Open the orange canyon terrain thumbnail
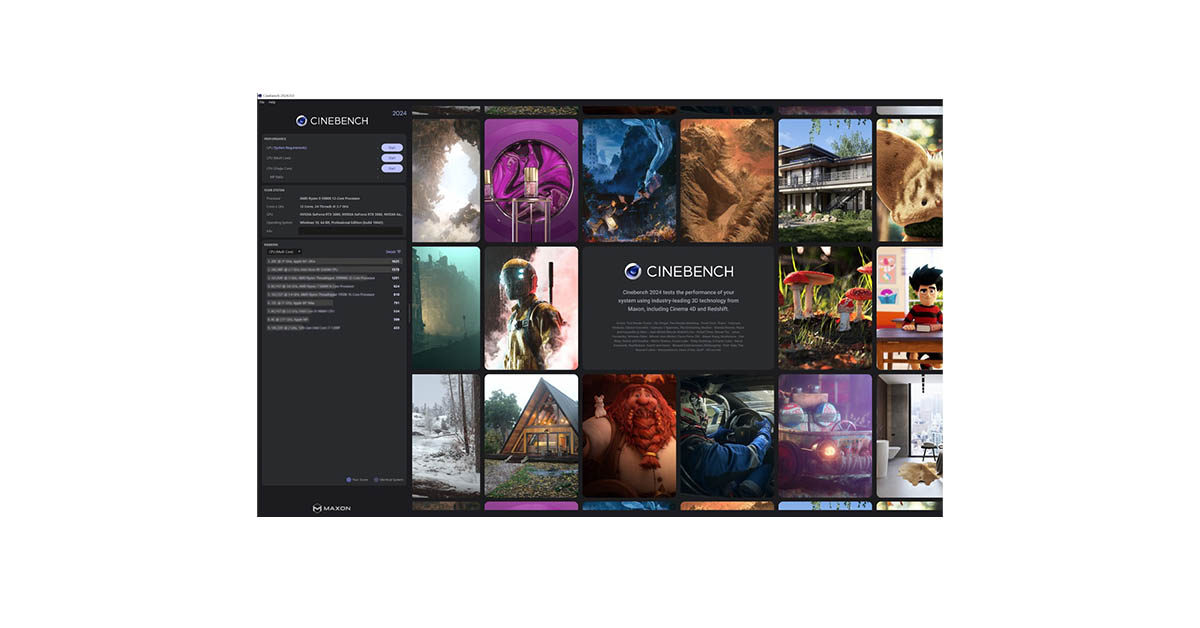This screenshot has width=1200, height=628. coord(727,180)
